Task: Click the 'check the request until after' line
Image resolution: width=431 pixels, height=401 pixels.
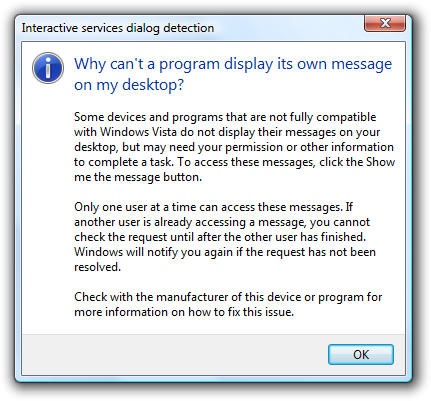Action: pos(220,237)
